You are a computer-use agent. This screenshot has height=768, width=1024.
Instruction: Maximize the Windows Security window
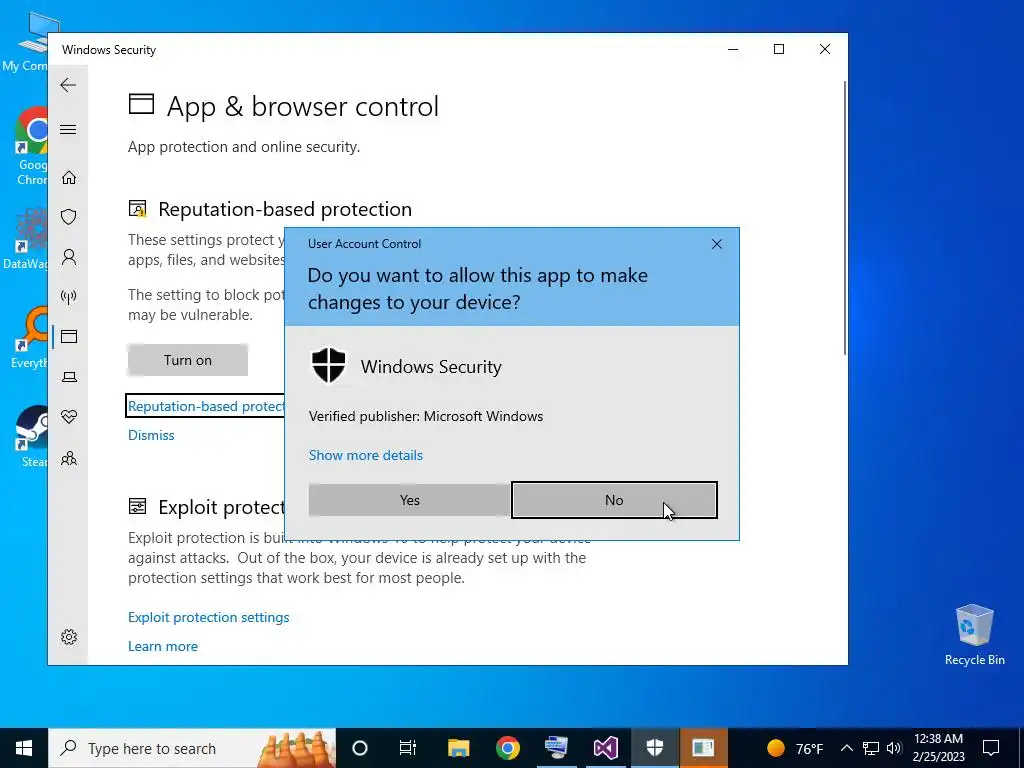pyautogui.click(x=778, y=49)
